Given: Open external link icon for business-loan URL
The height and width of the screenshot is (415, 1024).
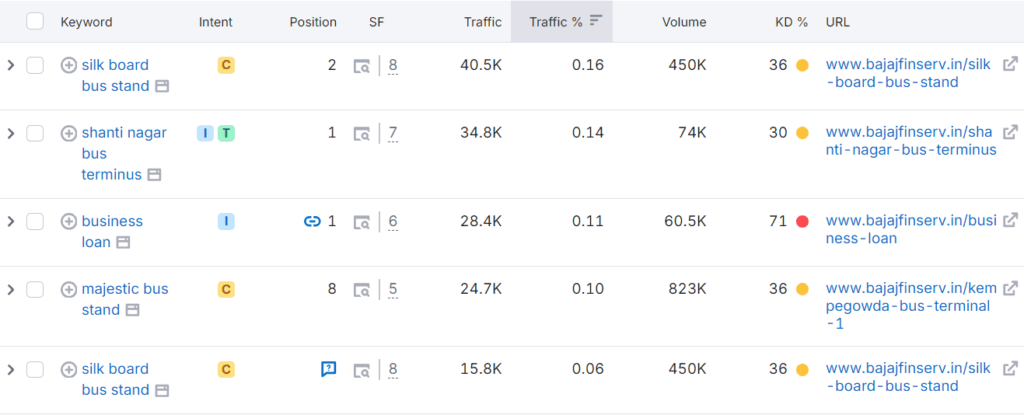Looking at the screenshot, I should click(x=1010, y=220).
